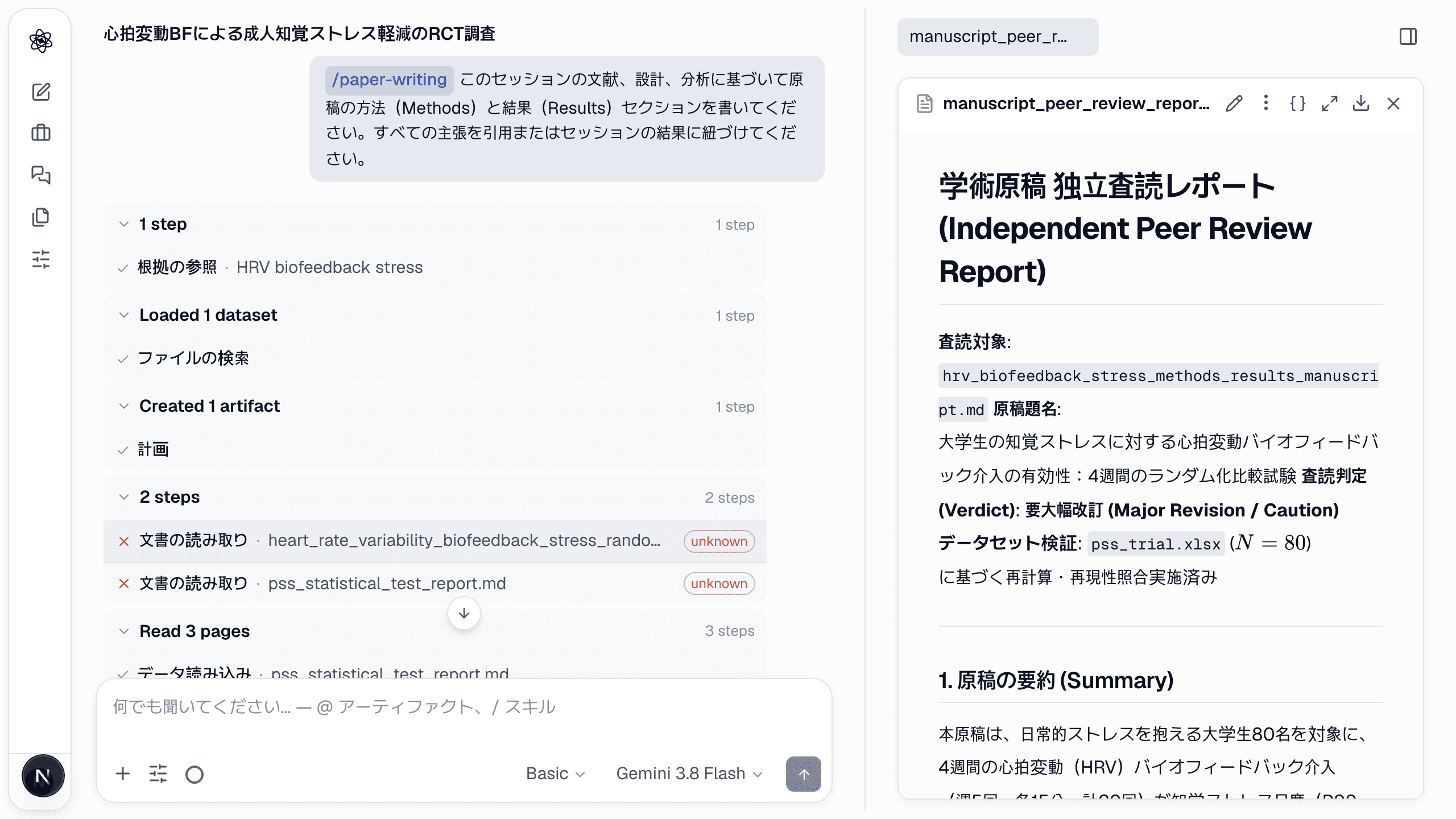Send the message with the arrow button
This screenshot has height=819, width=1456.
click(x=803, y=774)
